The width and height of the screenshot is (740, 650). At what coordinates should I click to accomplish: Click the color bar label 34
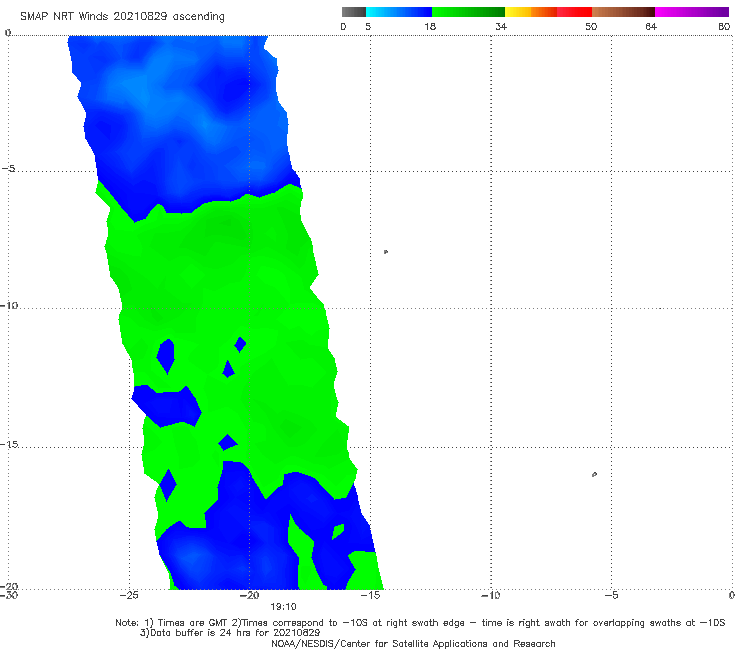(x=501, y=27)
